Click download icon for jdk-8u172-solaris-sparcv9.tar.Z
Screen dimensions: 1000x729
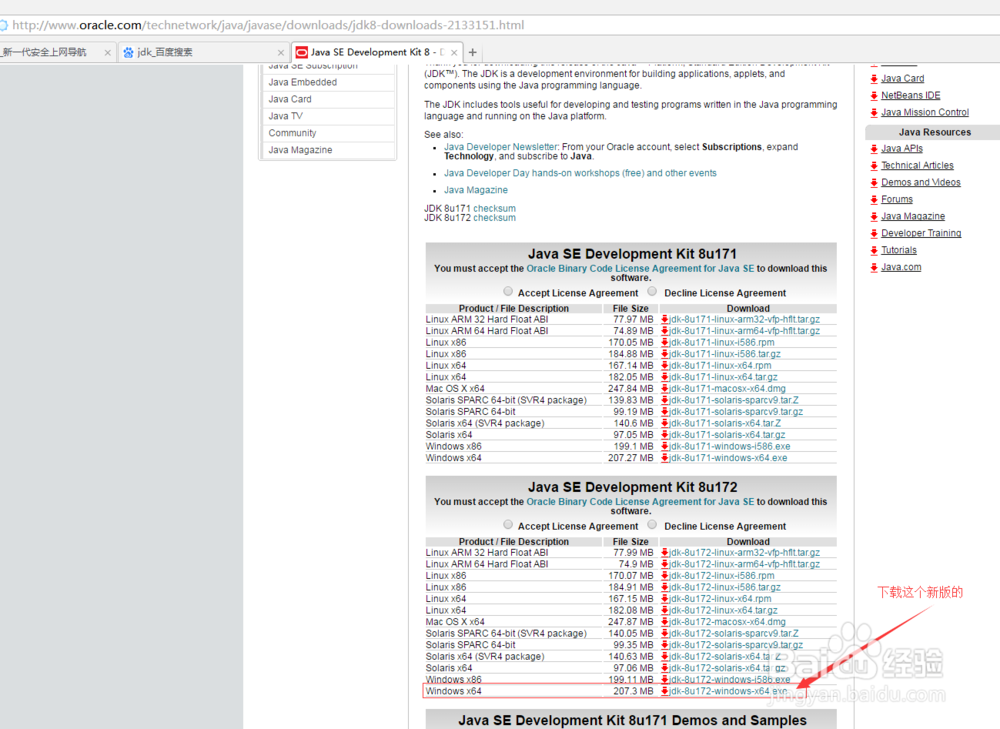[x=665, y=633]
